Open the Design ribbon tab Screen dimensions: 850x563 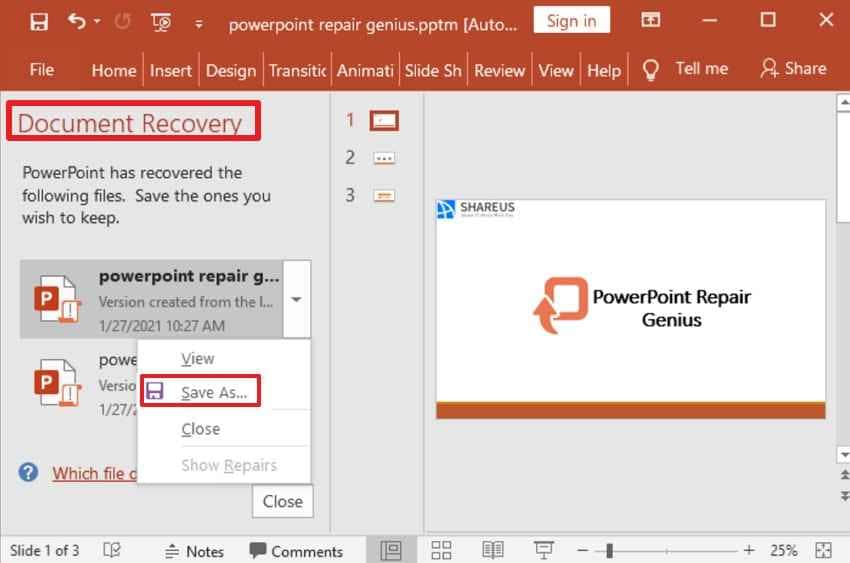tap(231, 70)
